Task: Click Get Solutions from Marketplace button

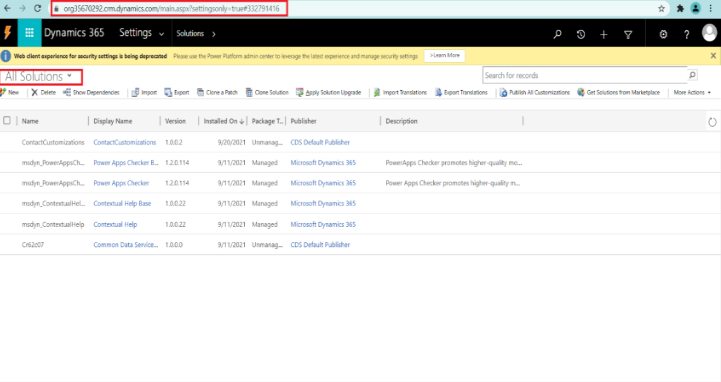Action: coord(618,92)
